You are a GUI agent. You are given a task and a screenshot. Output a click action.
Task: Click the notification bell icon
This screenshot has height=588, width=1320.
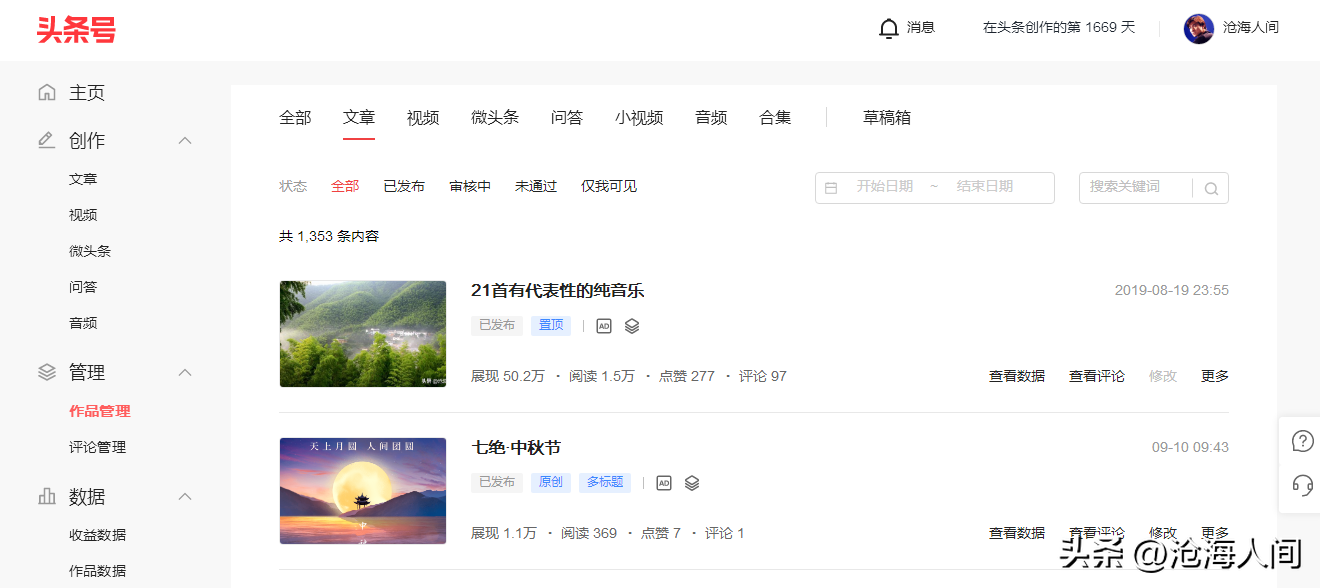click(x=888, y=28)
